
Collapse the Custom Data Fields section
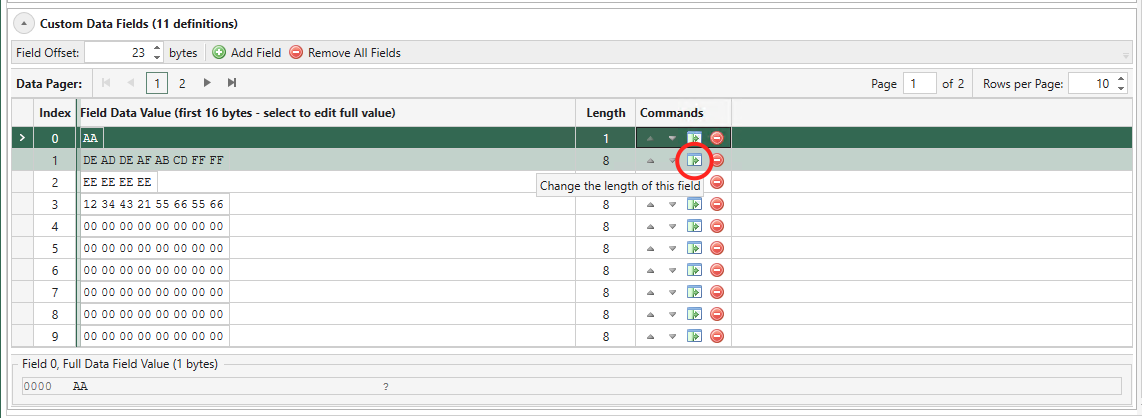coord(24,24)
